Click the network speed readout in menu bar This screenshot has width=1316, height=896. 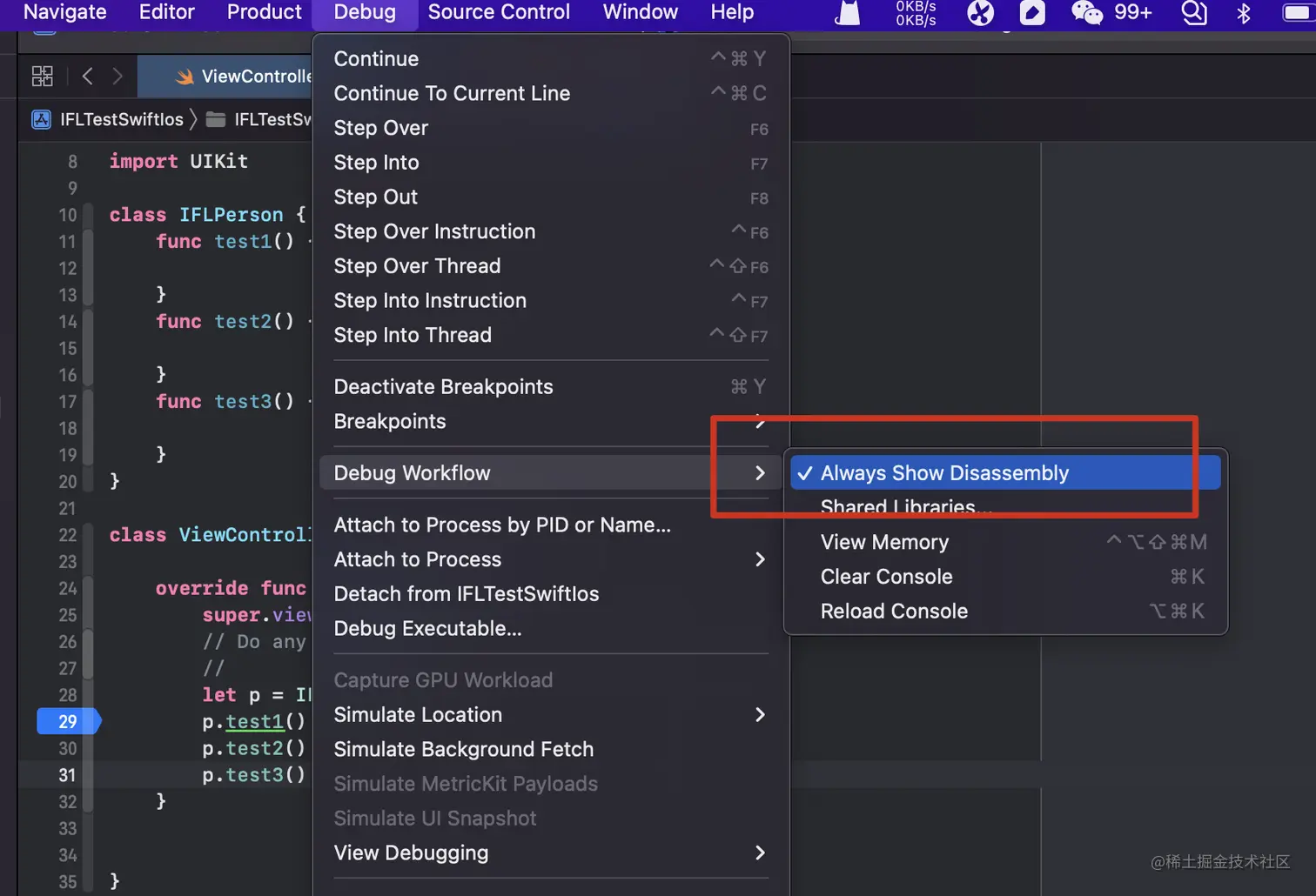point(916,12)
